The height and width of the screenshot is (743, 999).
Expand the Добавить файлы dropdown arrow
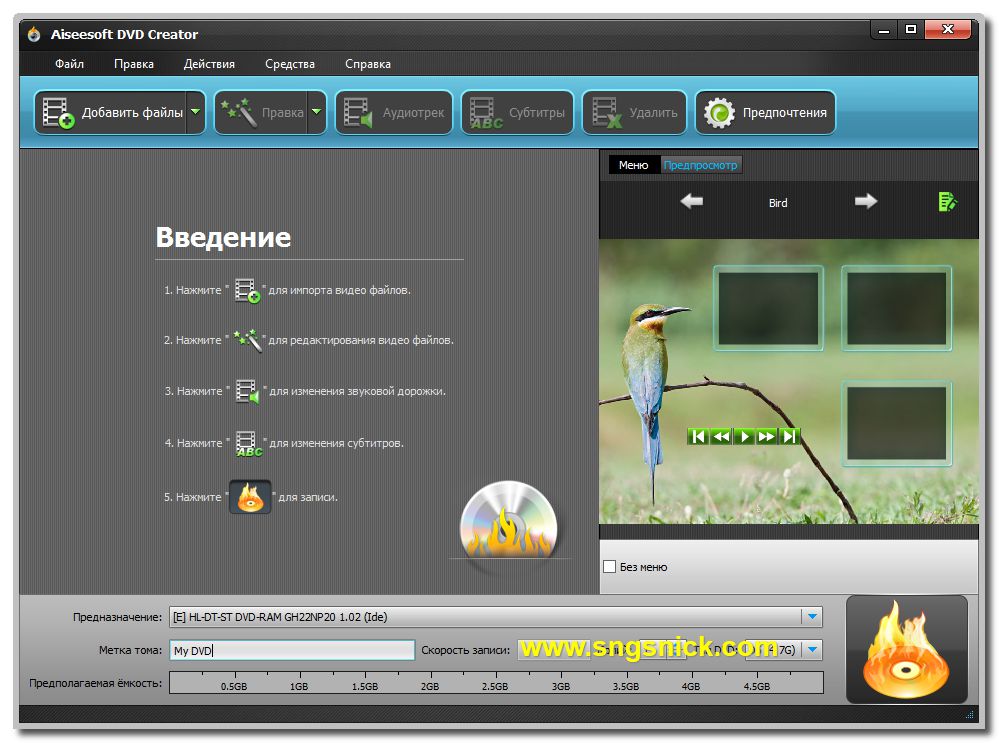point(196,113)
